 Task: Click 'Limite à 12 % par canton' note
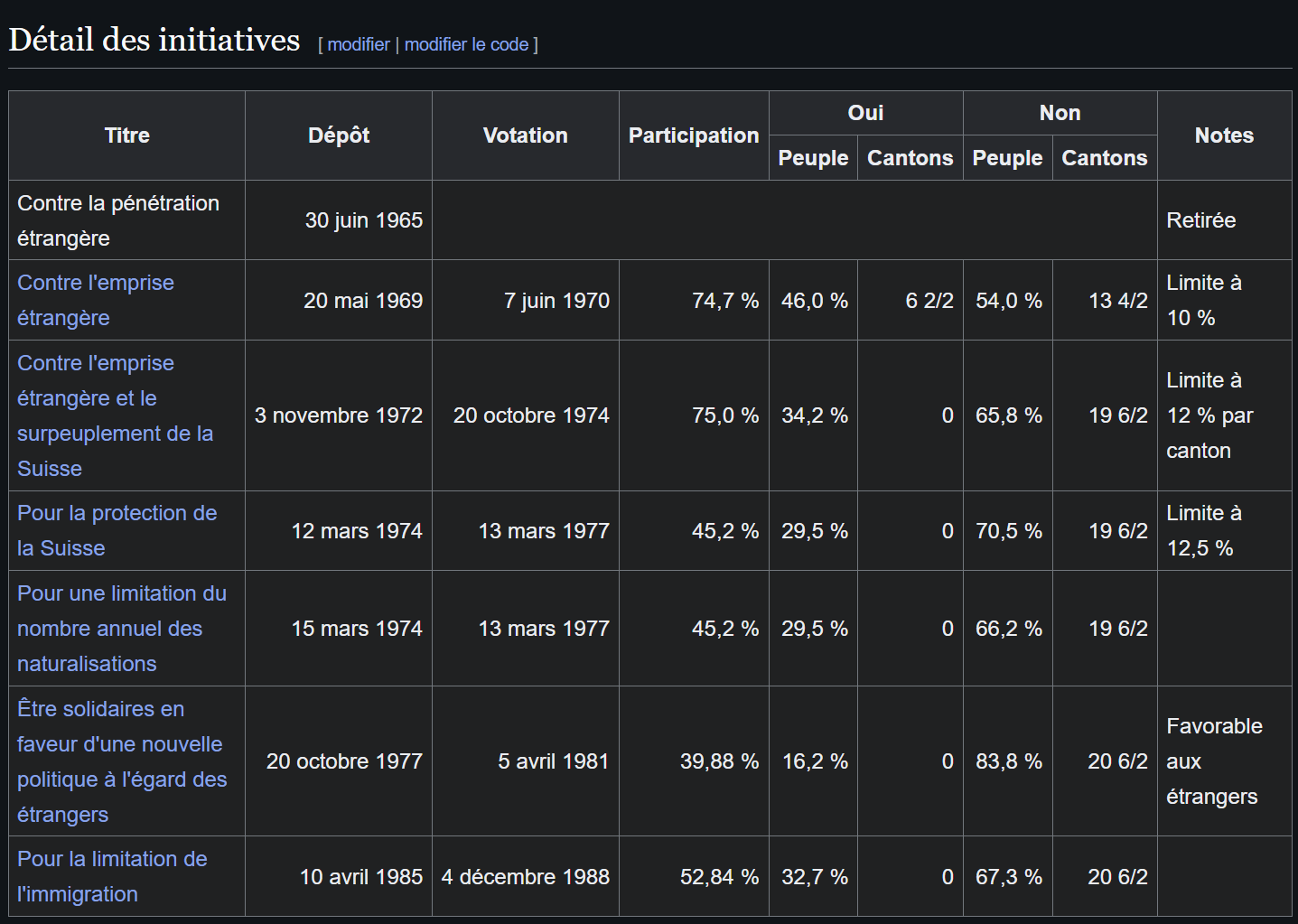point(1225,415)
